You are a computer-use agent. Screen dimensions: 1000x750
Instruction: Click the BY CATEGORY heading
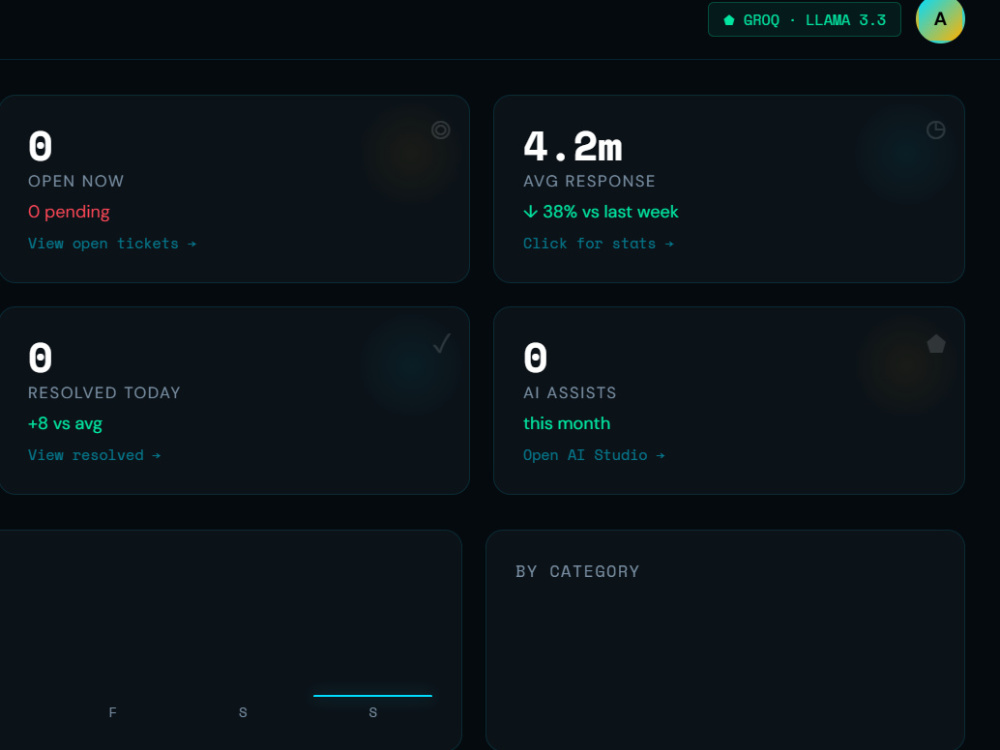pos(577,571)
